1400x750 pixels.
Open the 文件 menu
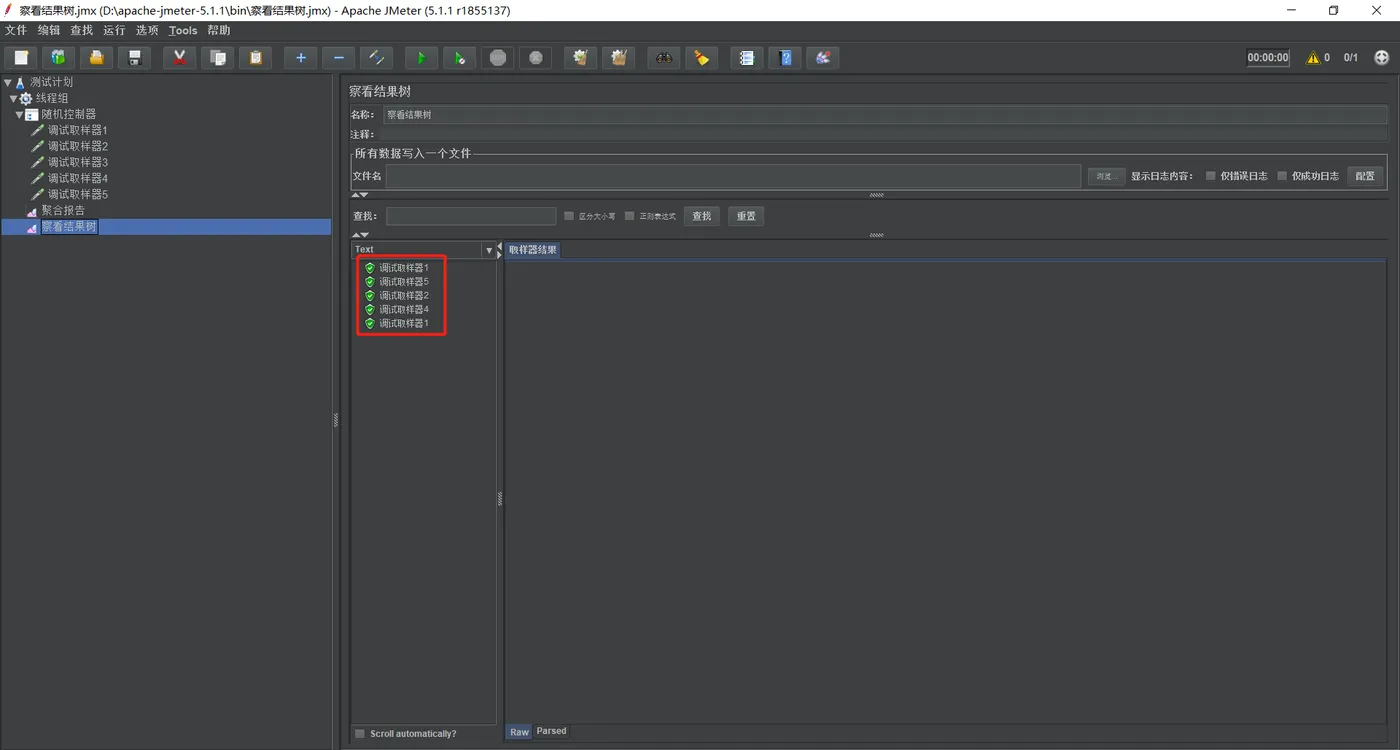(16, 31)
